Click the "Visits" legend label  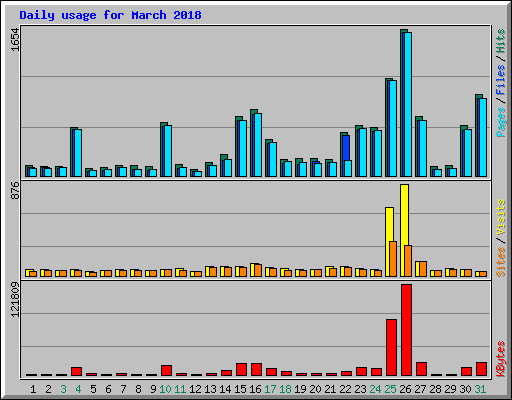[x=501, y=217]
